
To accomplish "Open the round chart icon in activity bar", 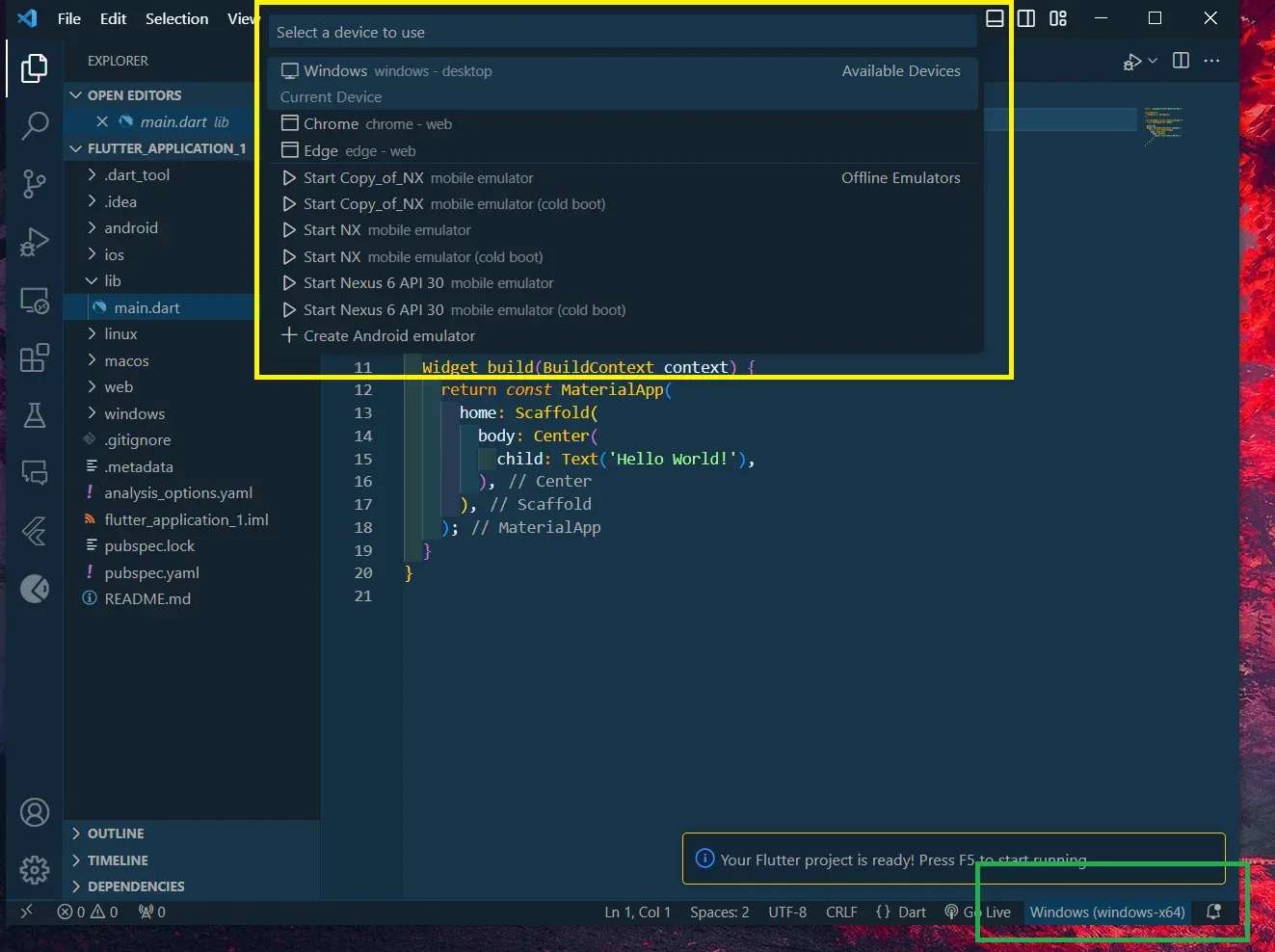I will [35, 589].
